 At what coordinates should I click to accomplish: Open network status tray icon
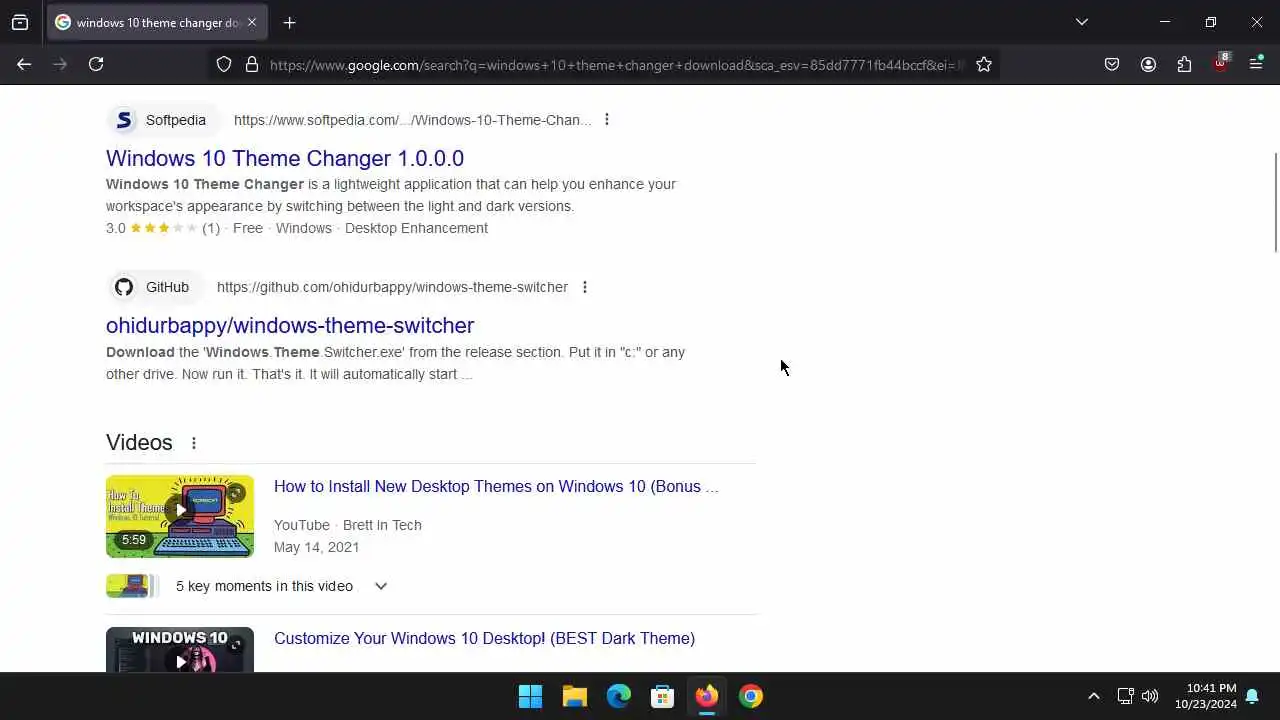[1125, 696]
